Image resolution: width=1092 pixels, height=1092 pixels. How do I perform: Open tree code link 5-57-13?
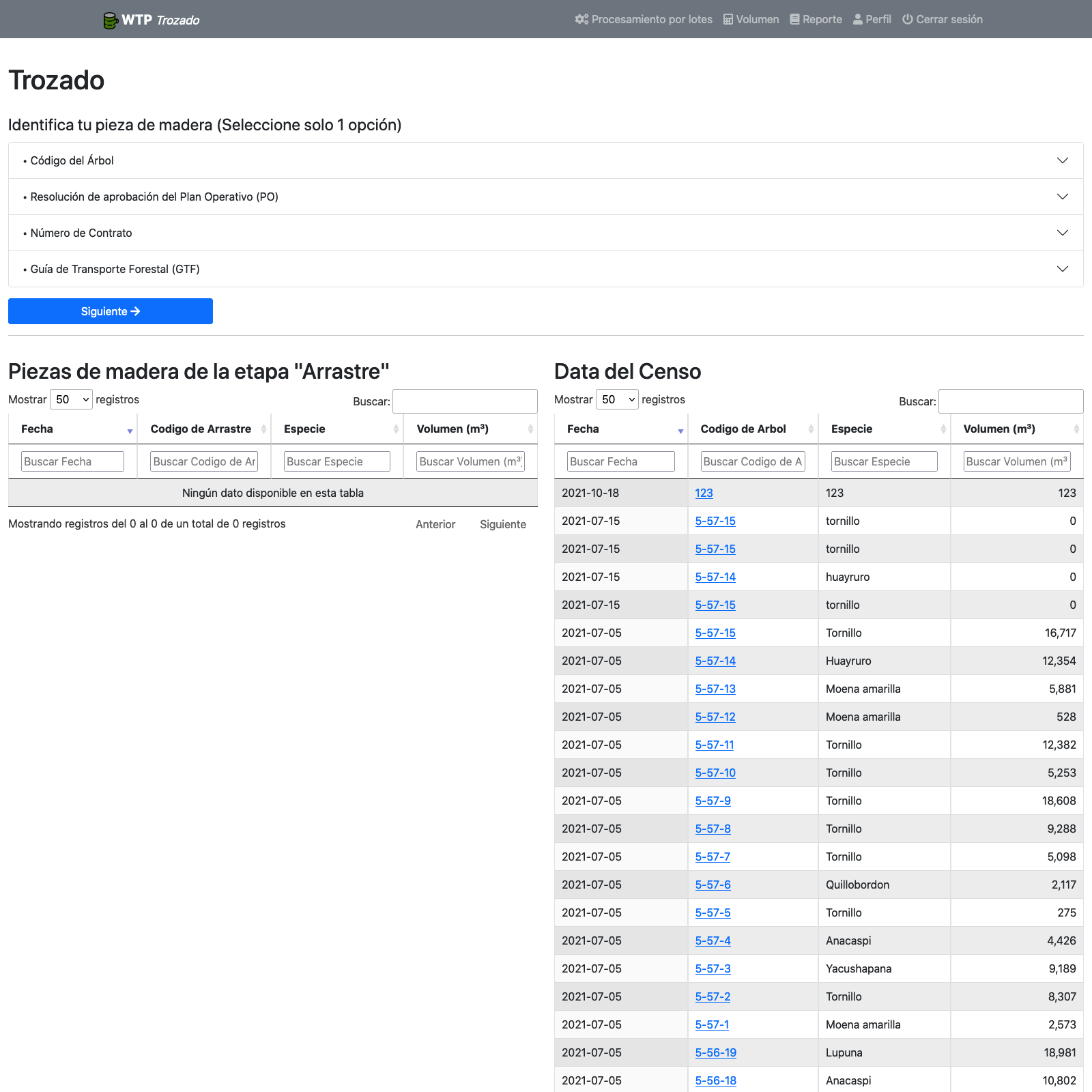coord(715,689)
